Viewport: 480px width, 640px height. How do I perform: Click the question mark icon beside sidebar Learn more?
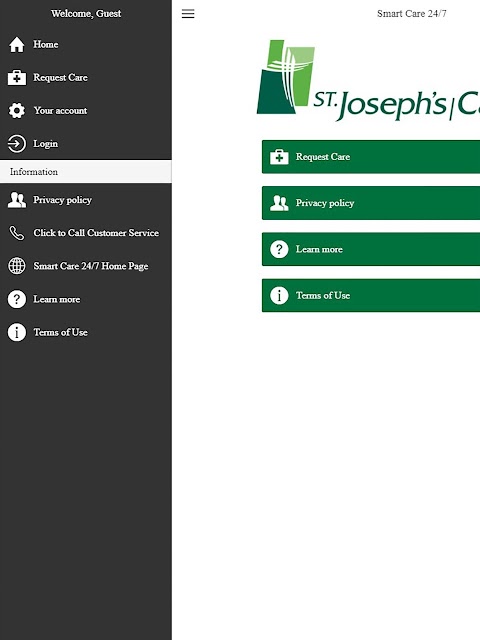[x=17, y=299]
